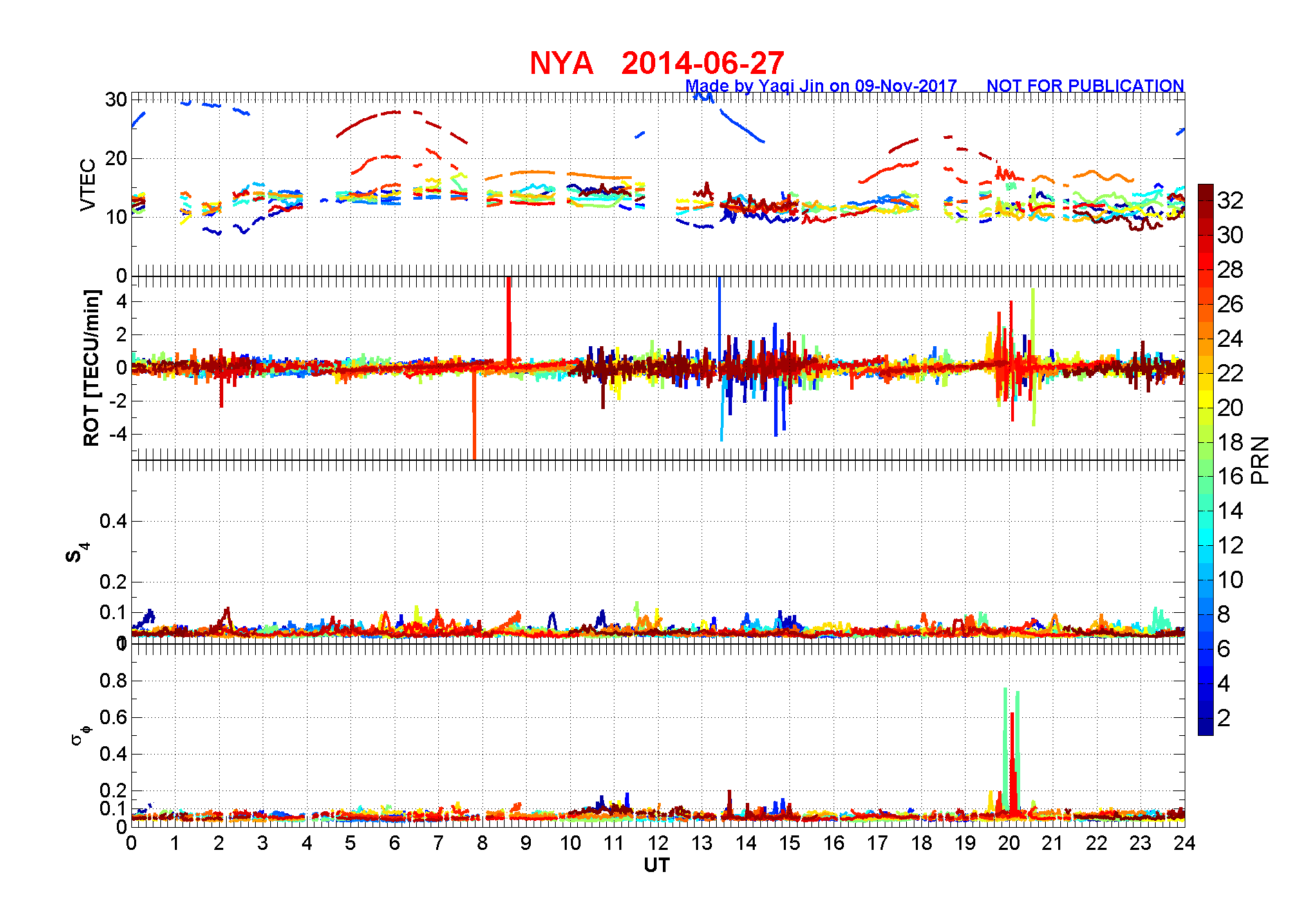
Task: Click colorbar tick label '22'
Action: 1230,373
